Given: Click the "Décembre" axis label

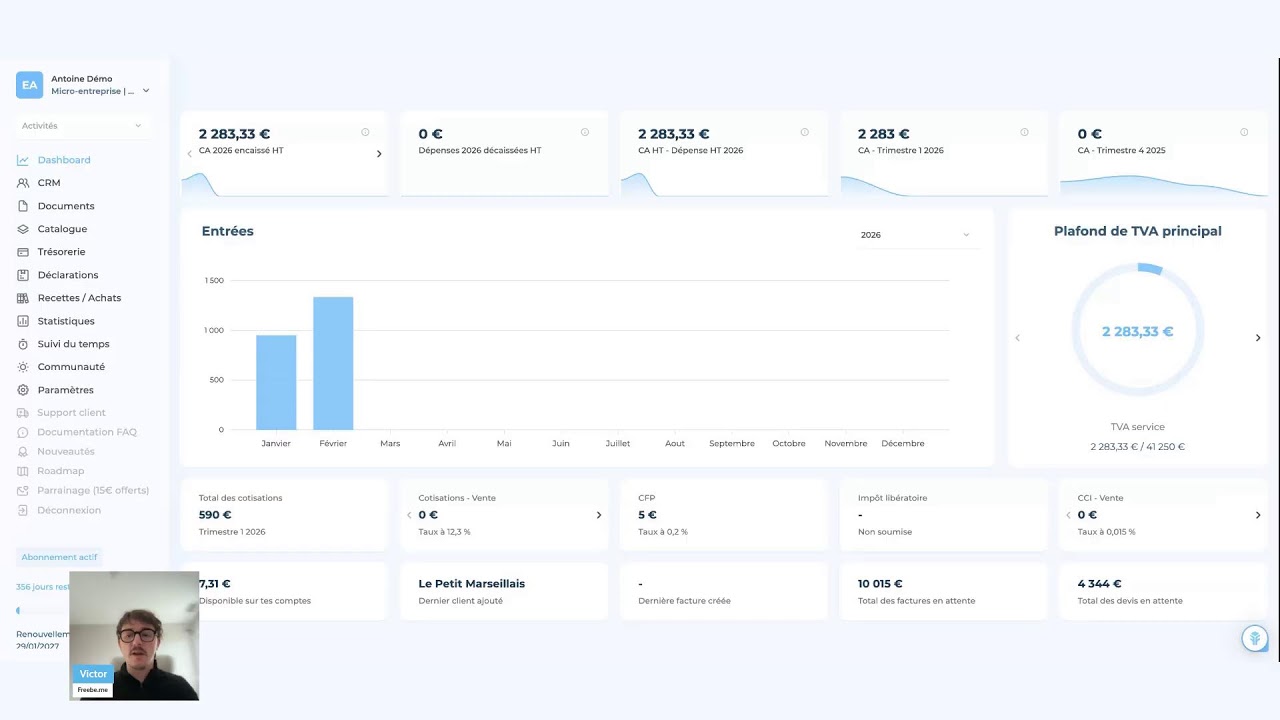Looking at the screenshot, I should (x=903, y=443).
